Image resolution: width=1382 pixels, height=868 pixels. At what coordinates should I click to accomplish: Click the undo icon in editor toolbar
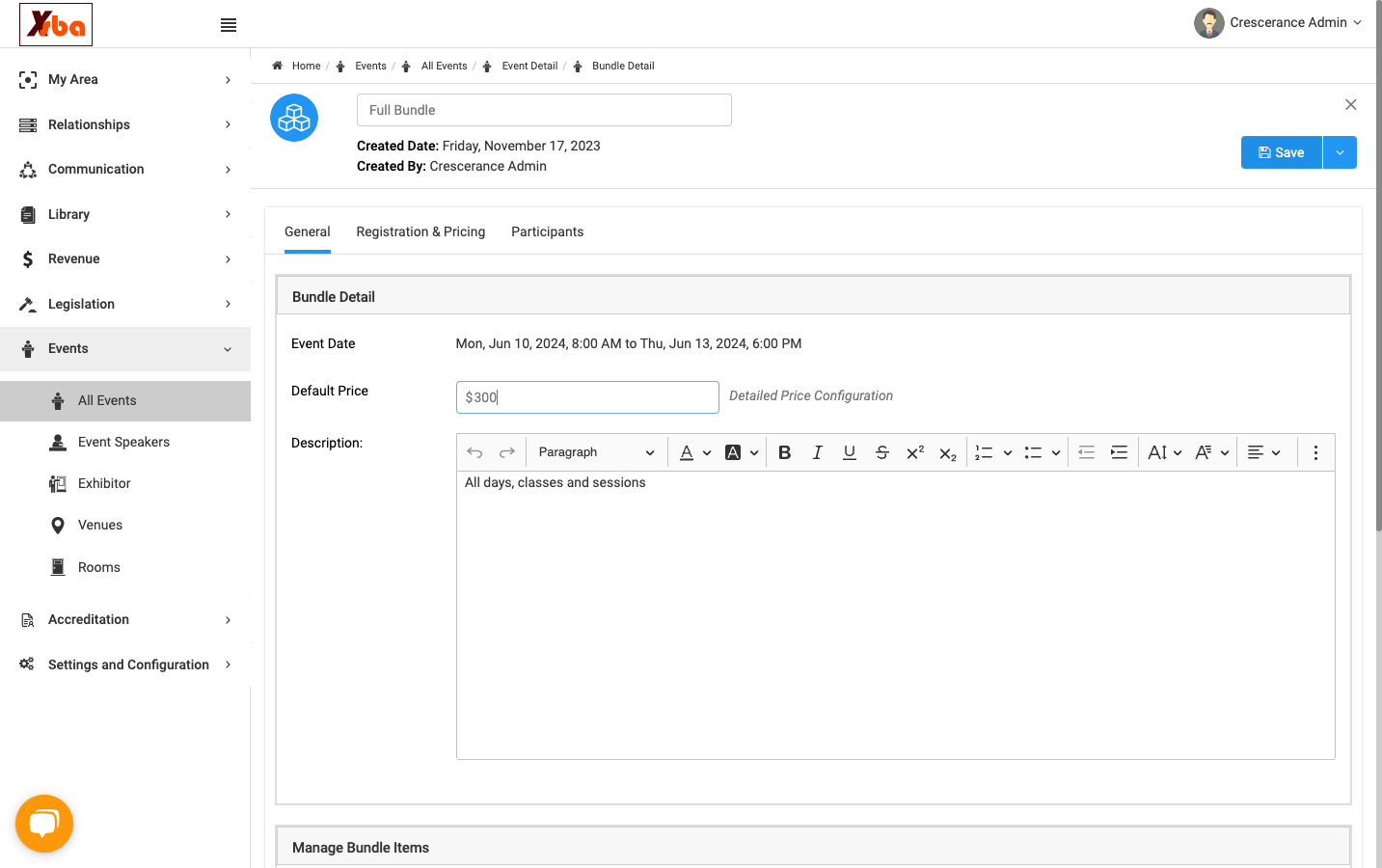click(x=474, y=452)
